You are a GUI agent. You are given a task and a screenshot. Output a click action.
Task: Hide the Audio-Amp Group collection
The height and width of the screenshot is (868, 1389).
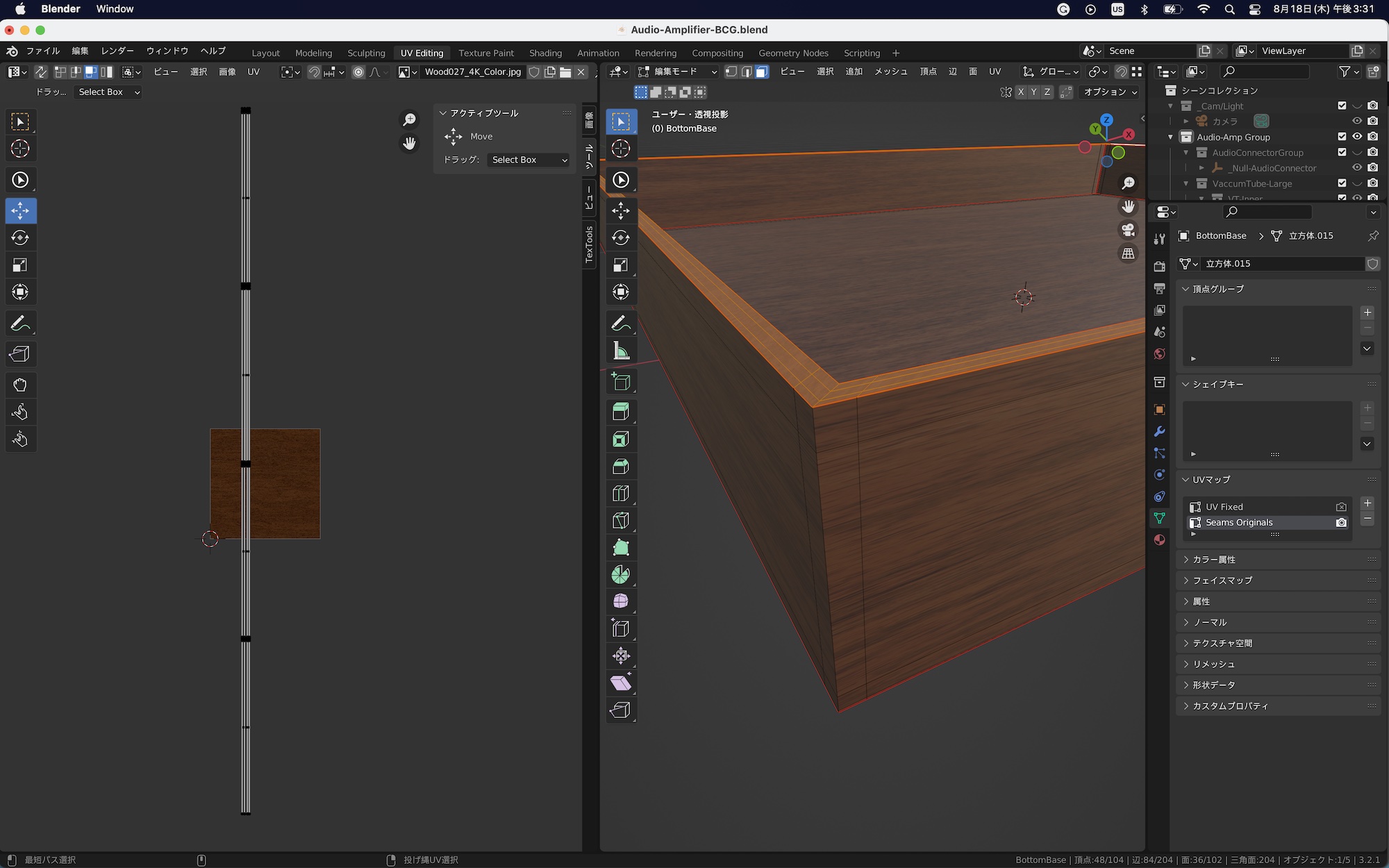pos(1357,137)
